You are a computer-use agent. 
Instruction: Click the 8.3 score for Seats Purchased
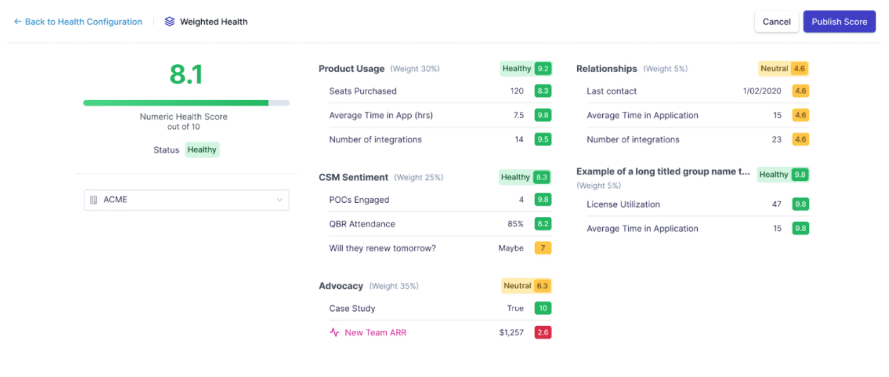543,91
